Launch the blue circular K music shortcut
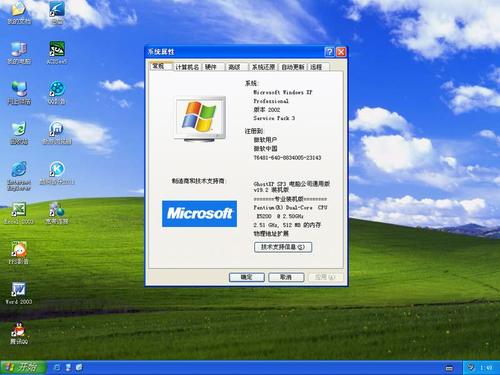Screen dimensions: 500x375 click(x=57, y=173)
